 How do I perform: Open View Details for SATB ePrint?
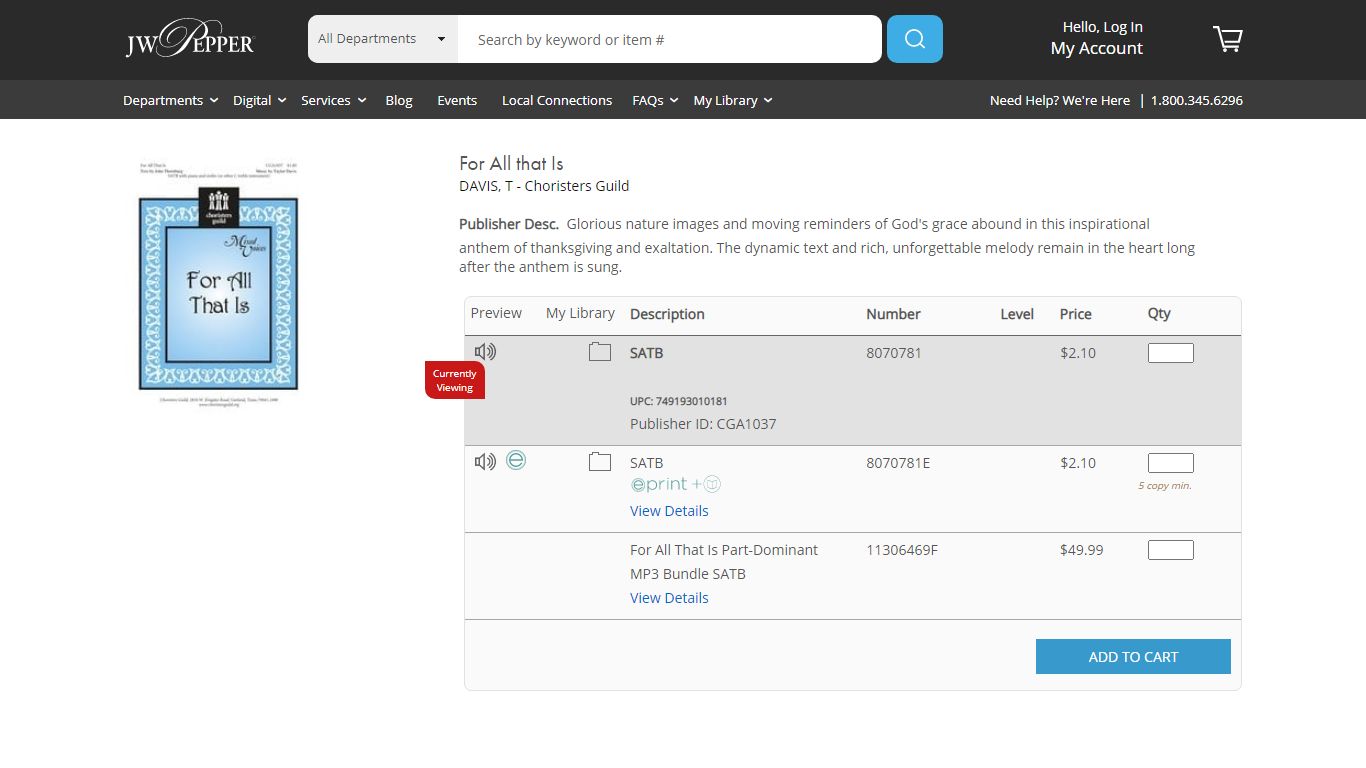click(x=669, y=511)
